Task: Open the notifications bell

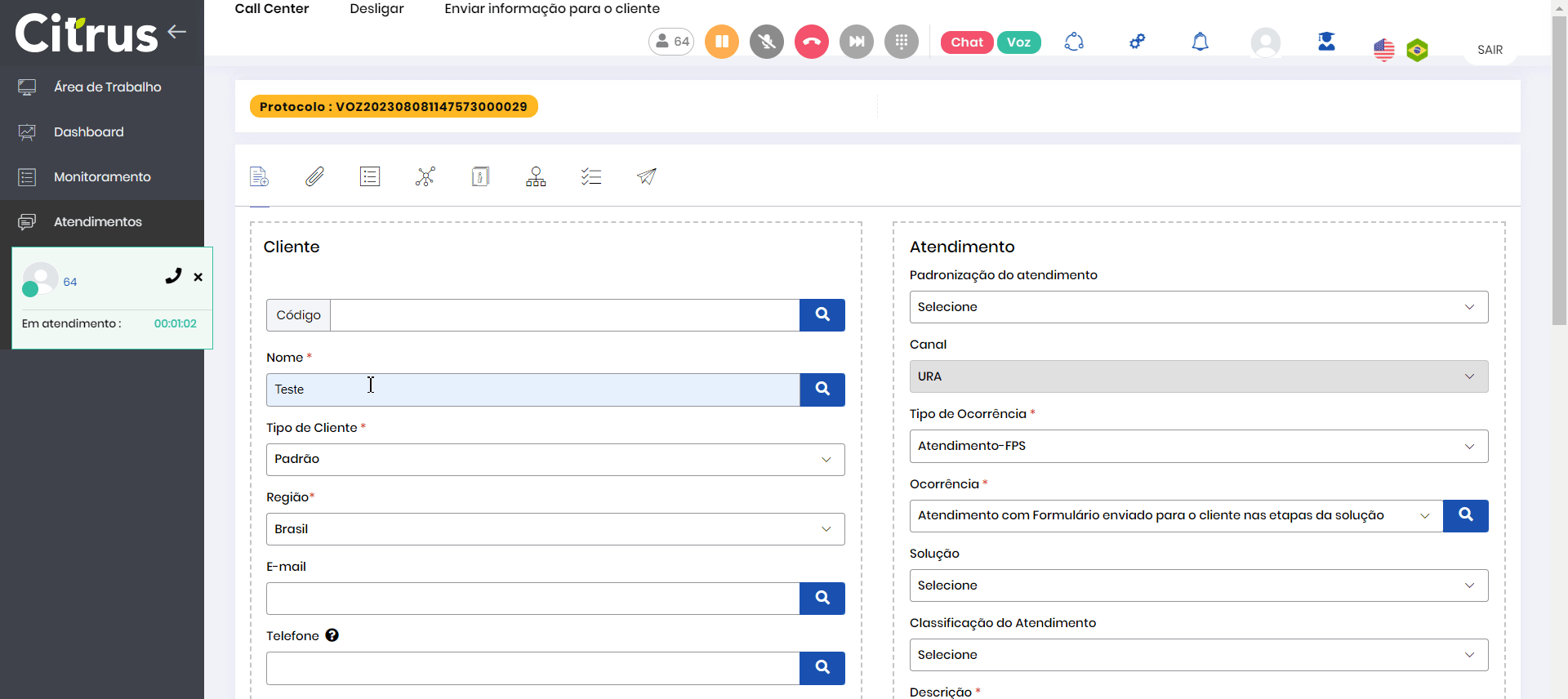Action: [1200, 42]
